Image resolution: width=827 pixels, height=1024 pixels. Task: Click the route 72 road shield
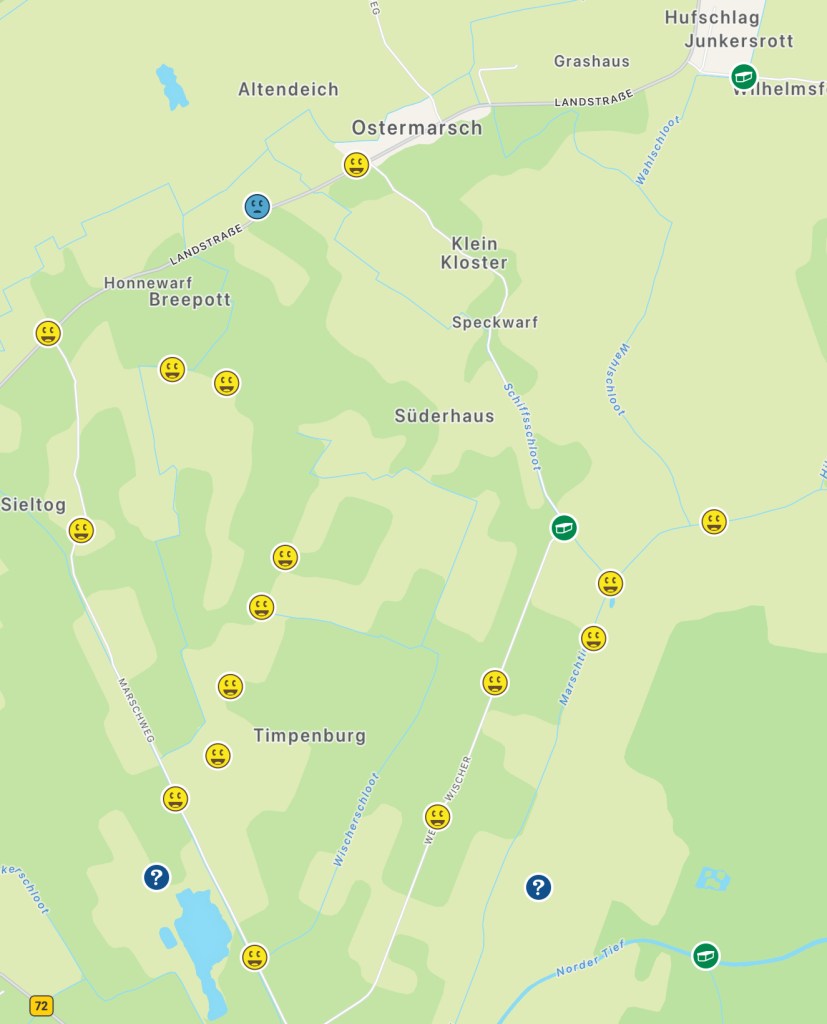[x=41, y=1006]
